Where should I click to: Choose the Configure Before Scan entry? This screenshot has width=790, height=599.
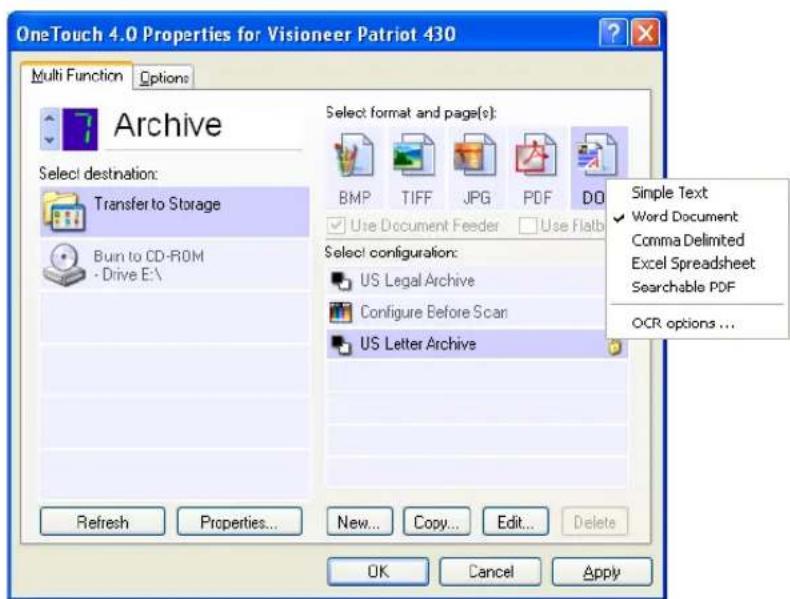click(x=466, y=312)
